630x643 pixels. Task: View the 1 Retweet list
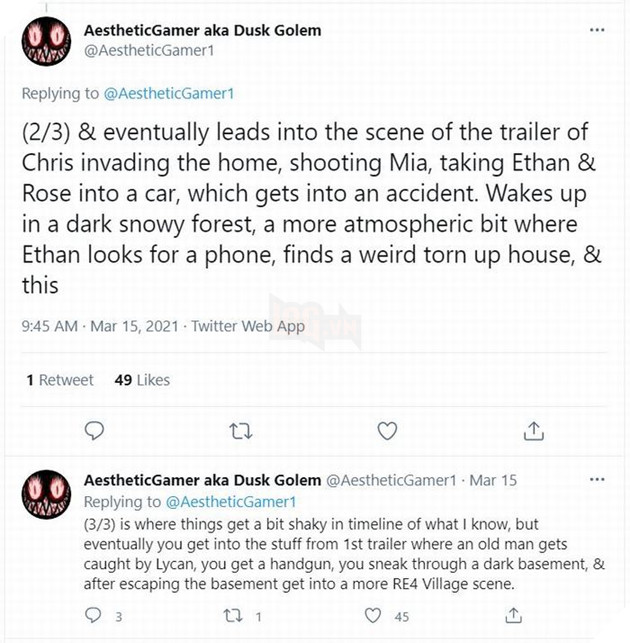pos(59,380)
